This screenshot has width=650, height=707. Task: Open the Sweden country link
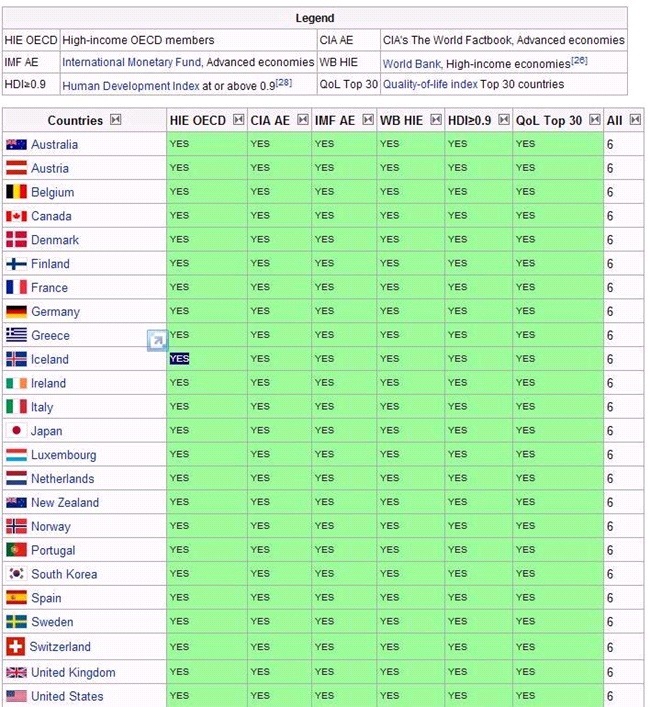tap(52, 622)
